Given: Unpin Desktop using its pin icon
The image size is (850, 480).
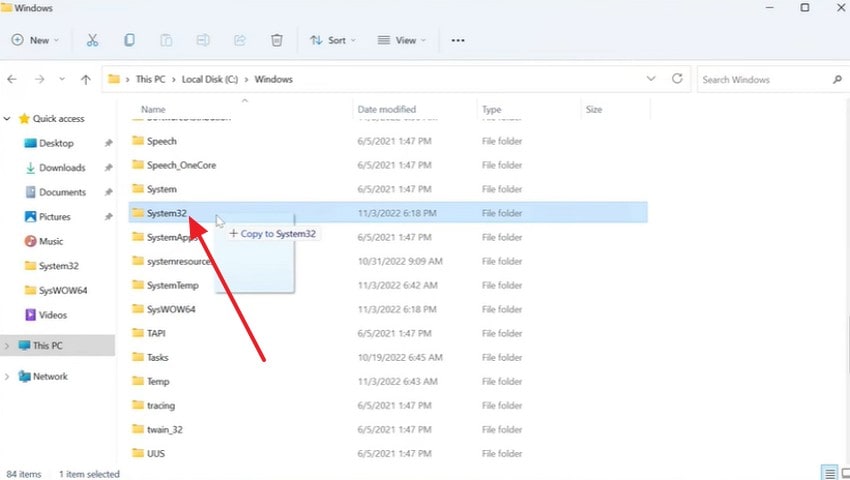Looking at the screenshot, I should click(x=108, y=143).
